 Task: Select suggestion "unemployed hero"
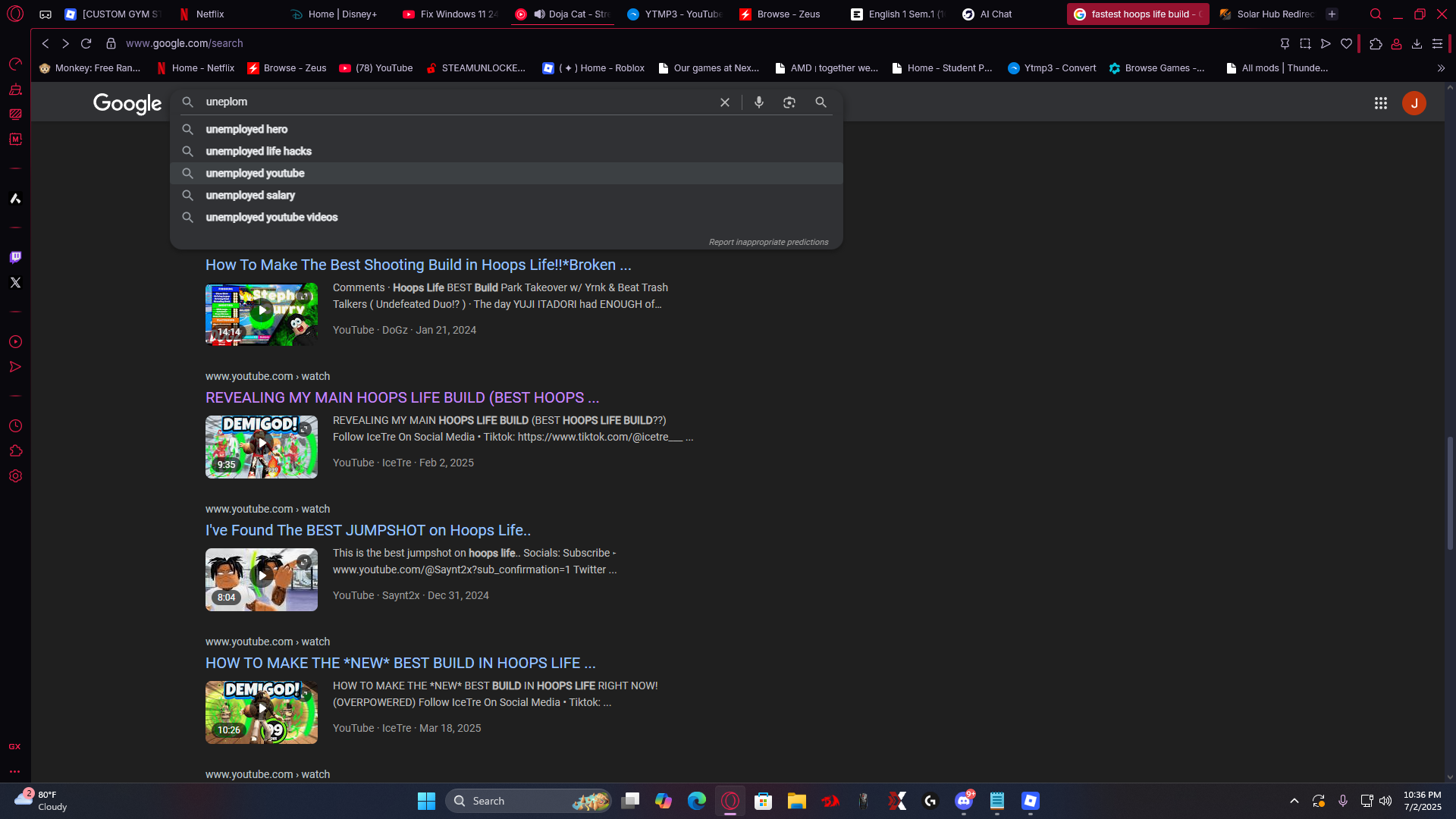507,130
